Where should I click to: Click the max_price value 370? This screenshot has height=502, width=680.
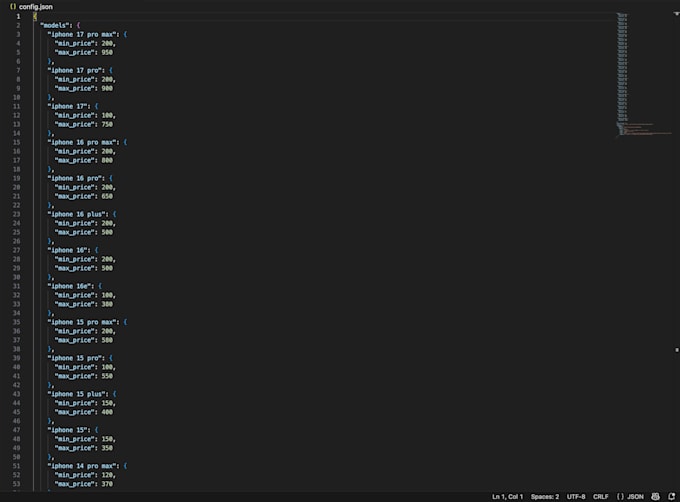107,484
